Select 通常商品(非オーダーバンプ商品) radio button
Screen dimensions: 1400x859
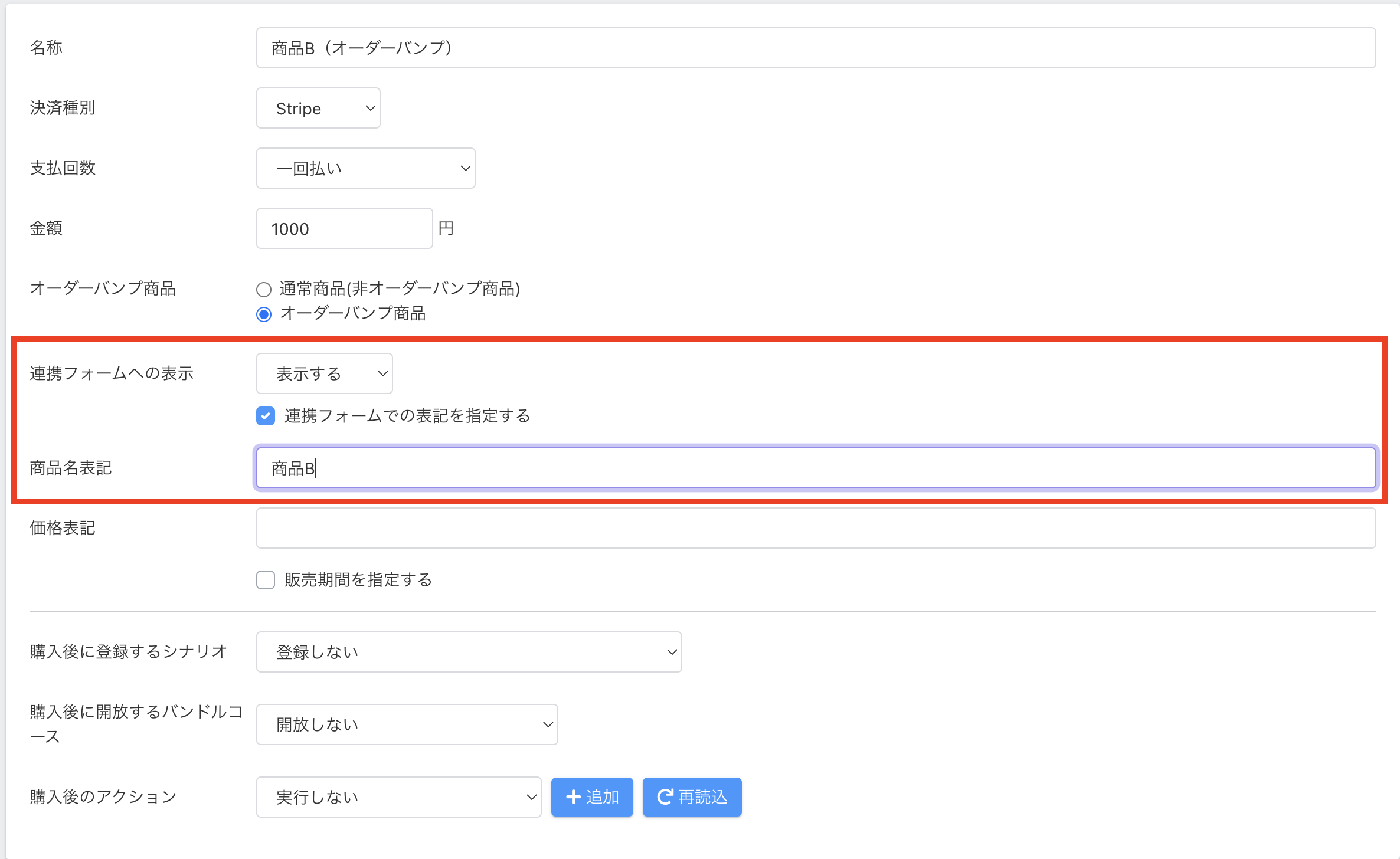coord(264,289)
